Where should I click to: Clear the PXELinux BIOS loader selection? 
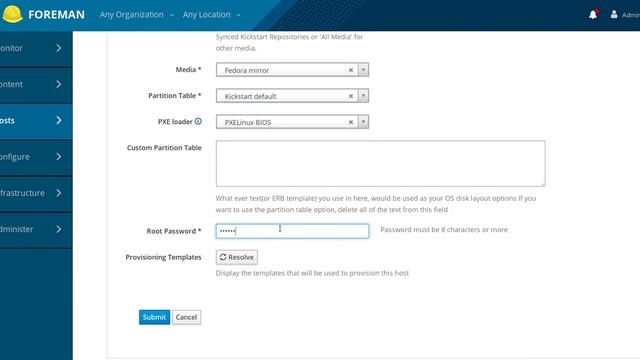[351, 122]
